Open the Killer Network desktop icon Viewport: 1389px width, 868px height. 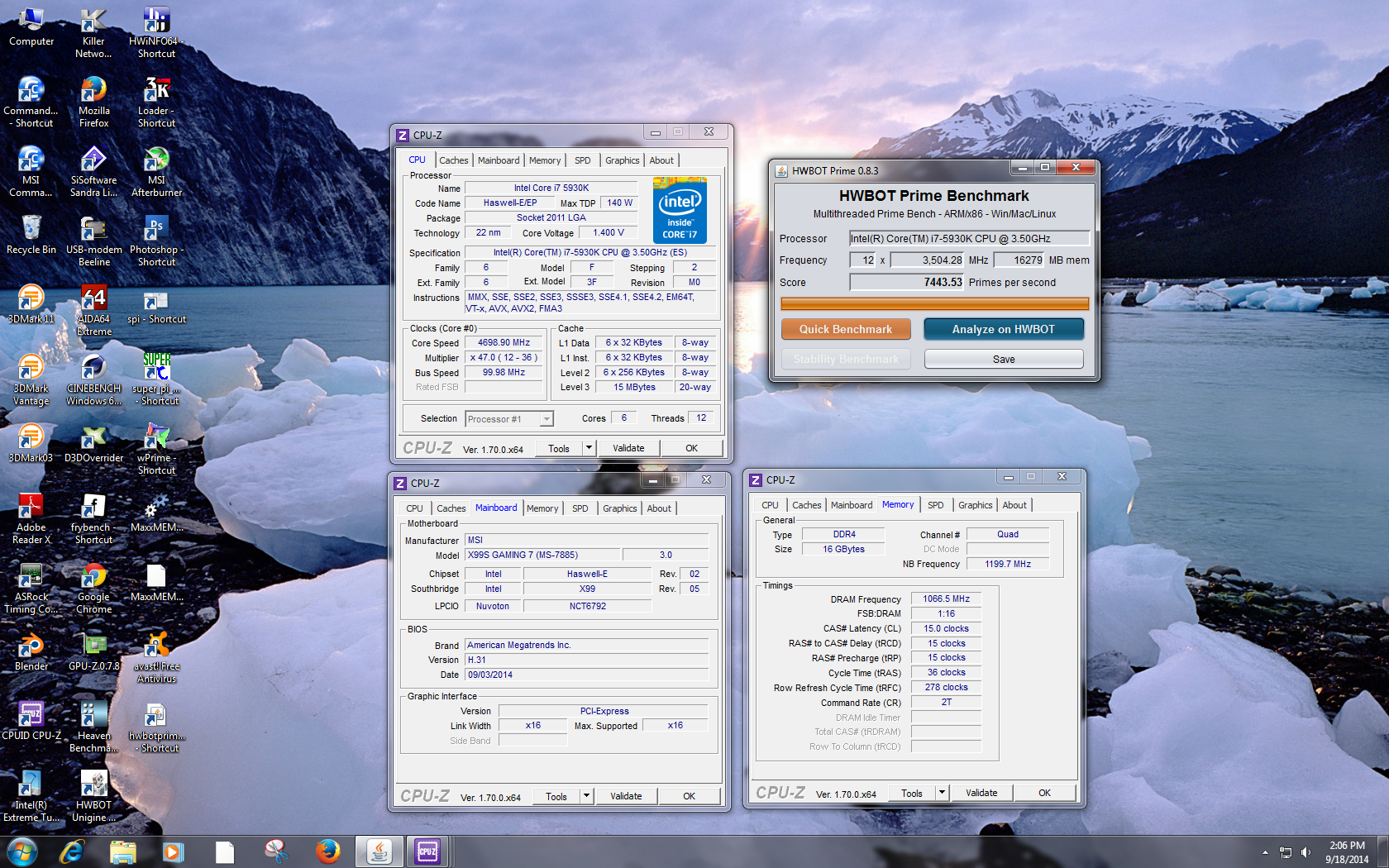pyautogui.click(x=93, y=33)
